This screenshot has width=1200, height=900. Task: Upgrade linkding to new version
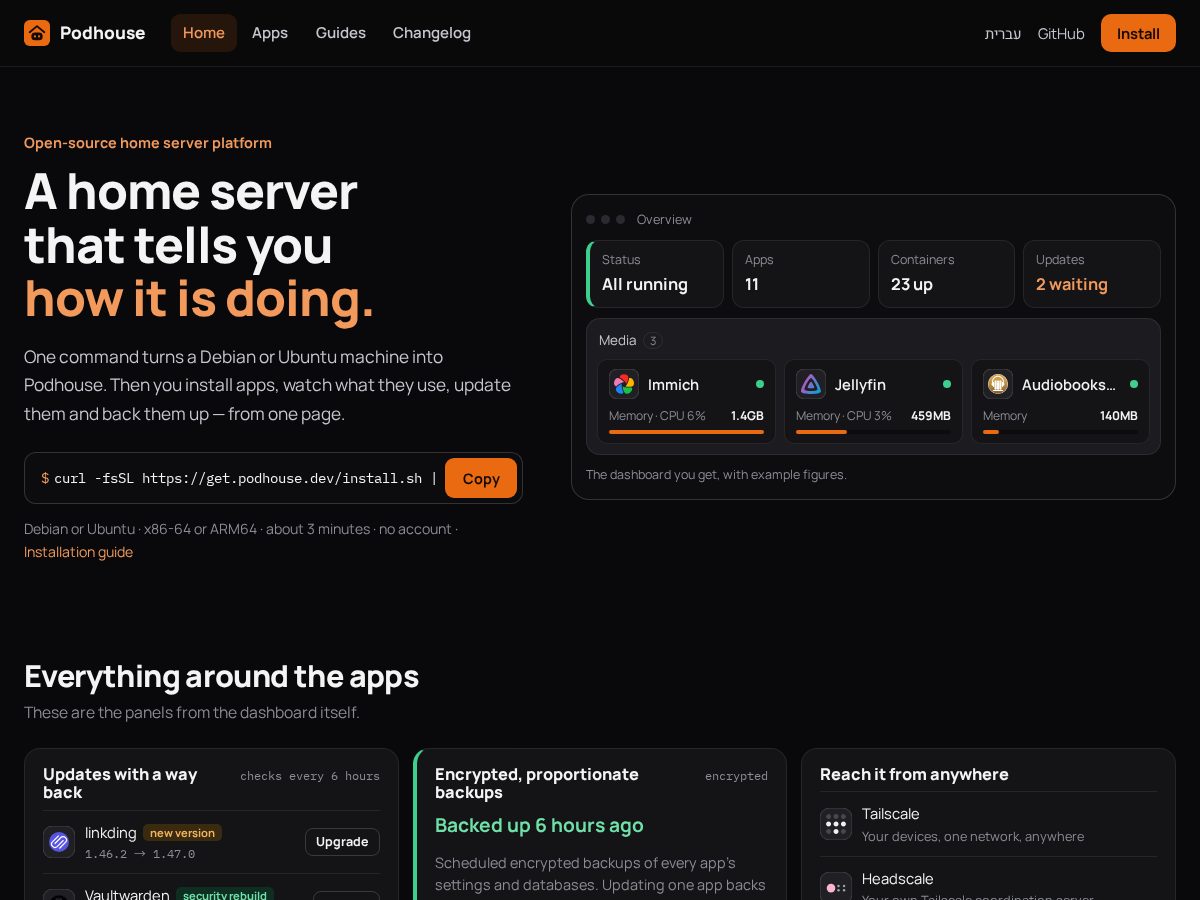[342, 842]
